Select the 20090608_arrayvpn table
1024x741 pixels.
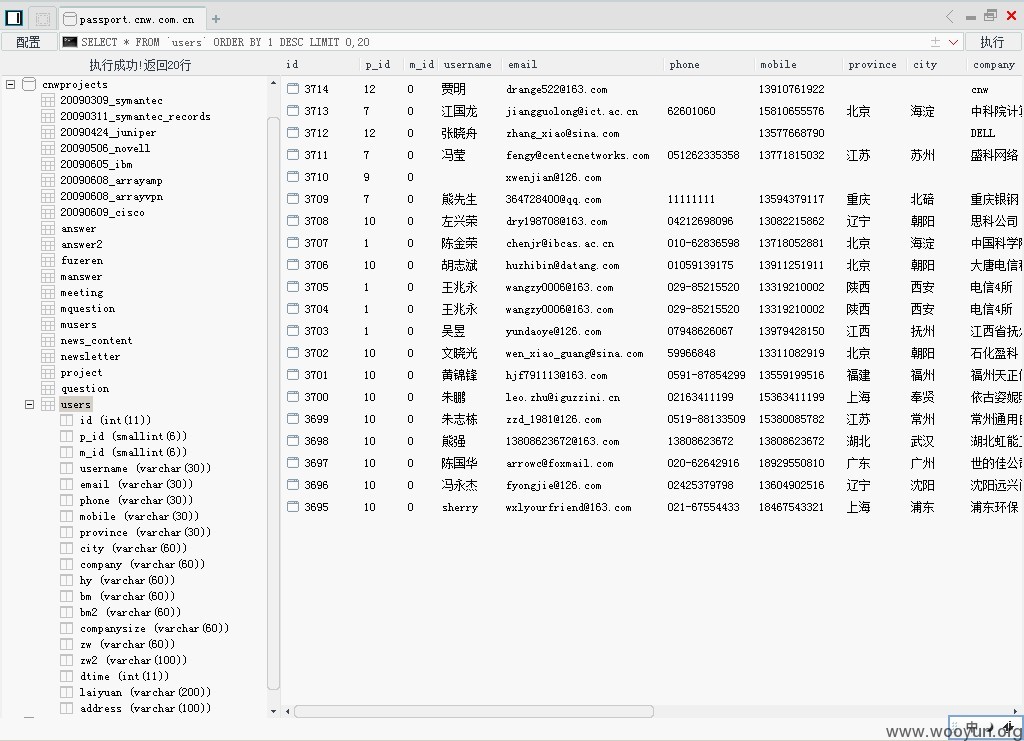click(111, 197)
